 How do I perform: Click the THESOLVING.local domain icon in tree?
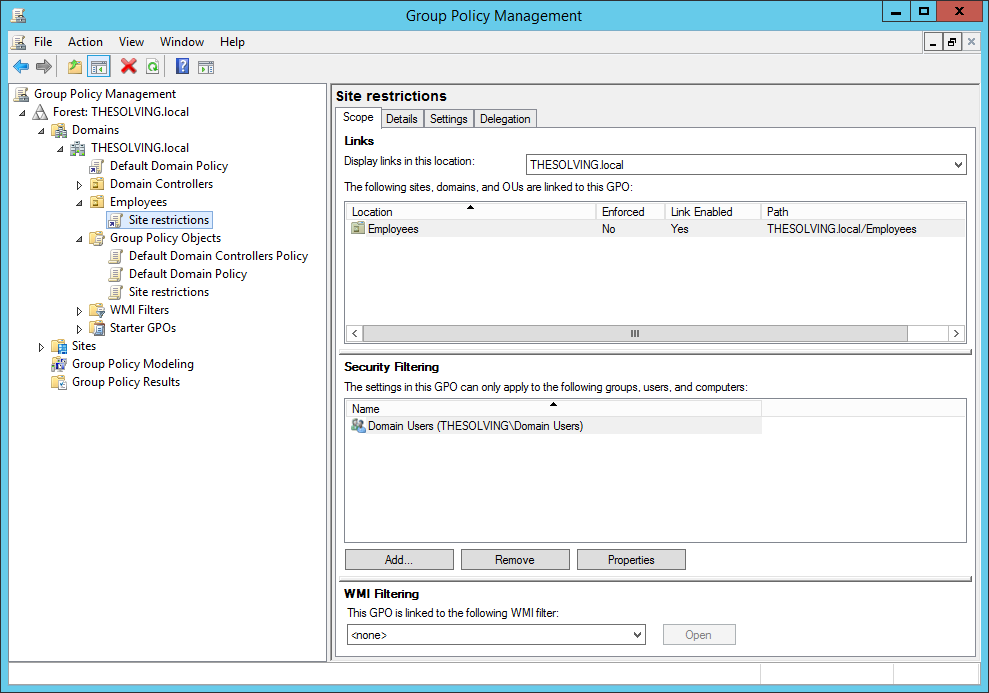[78, 148]
